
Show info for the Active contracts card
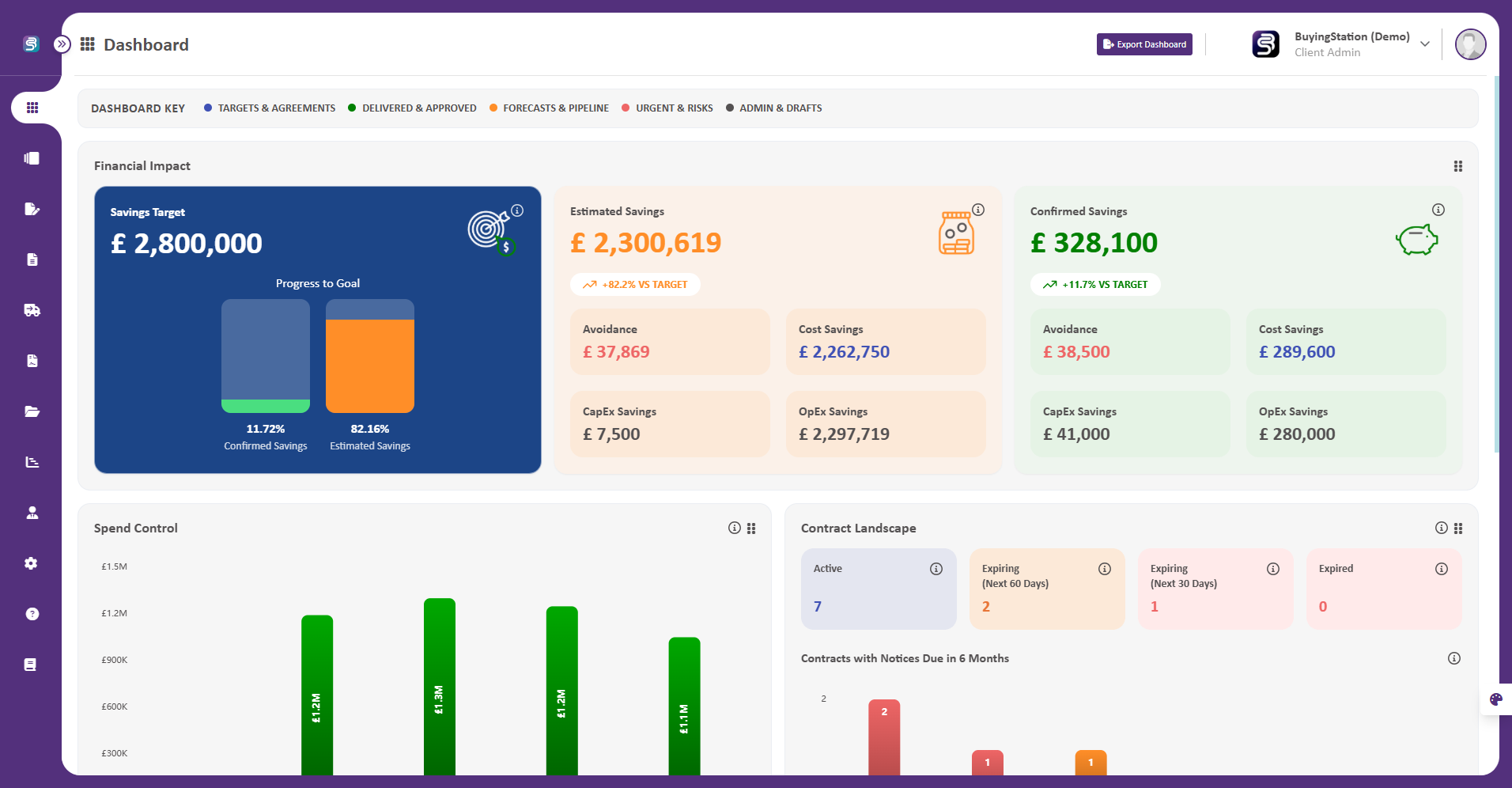(936, 569)
